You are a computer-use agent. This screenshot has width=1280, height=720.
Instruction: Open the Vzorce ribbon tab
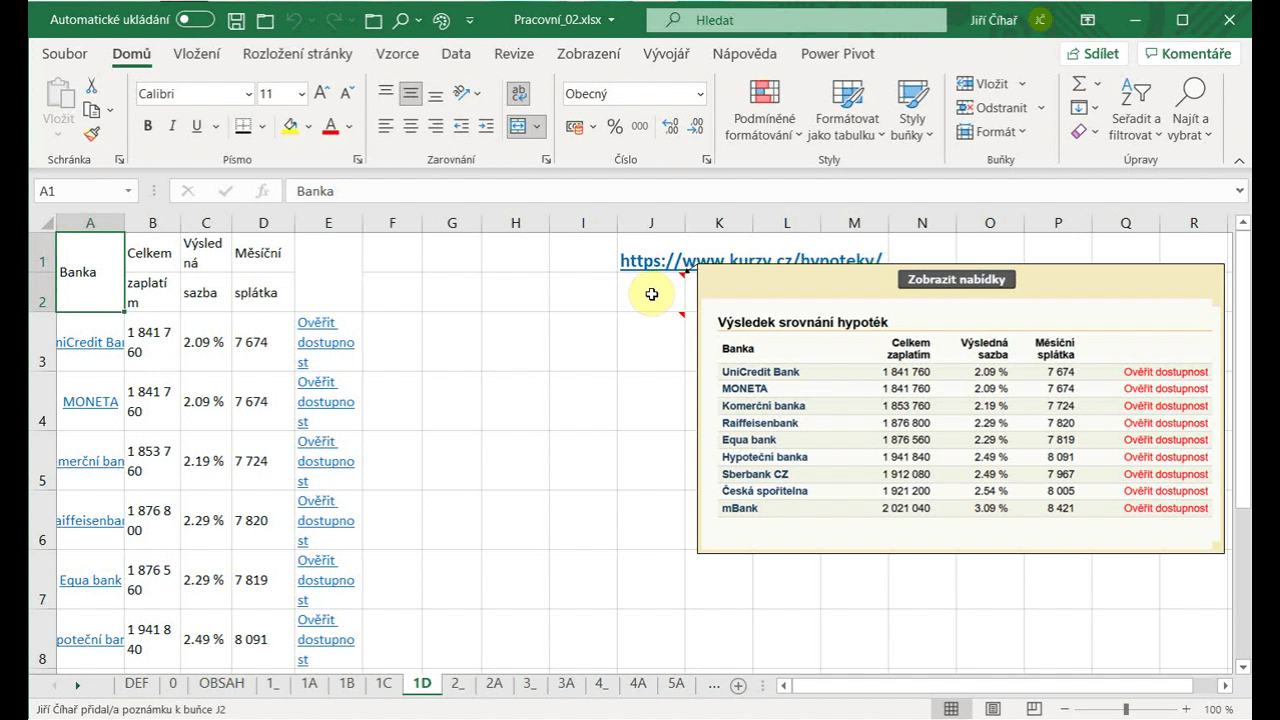(x=397, y=54)
